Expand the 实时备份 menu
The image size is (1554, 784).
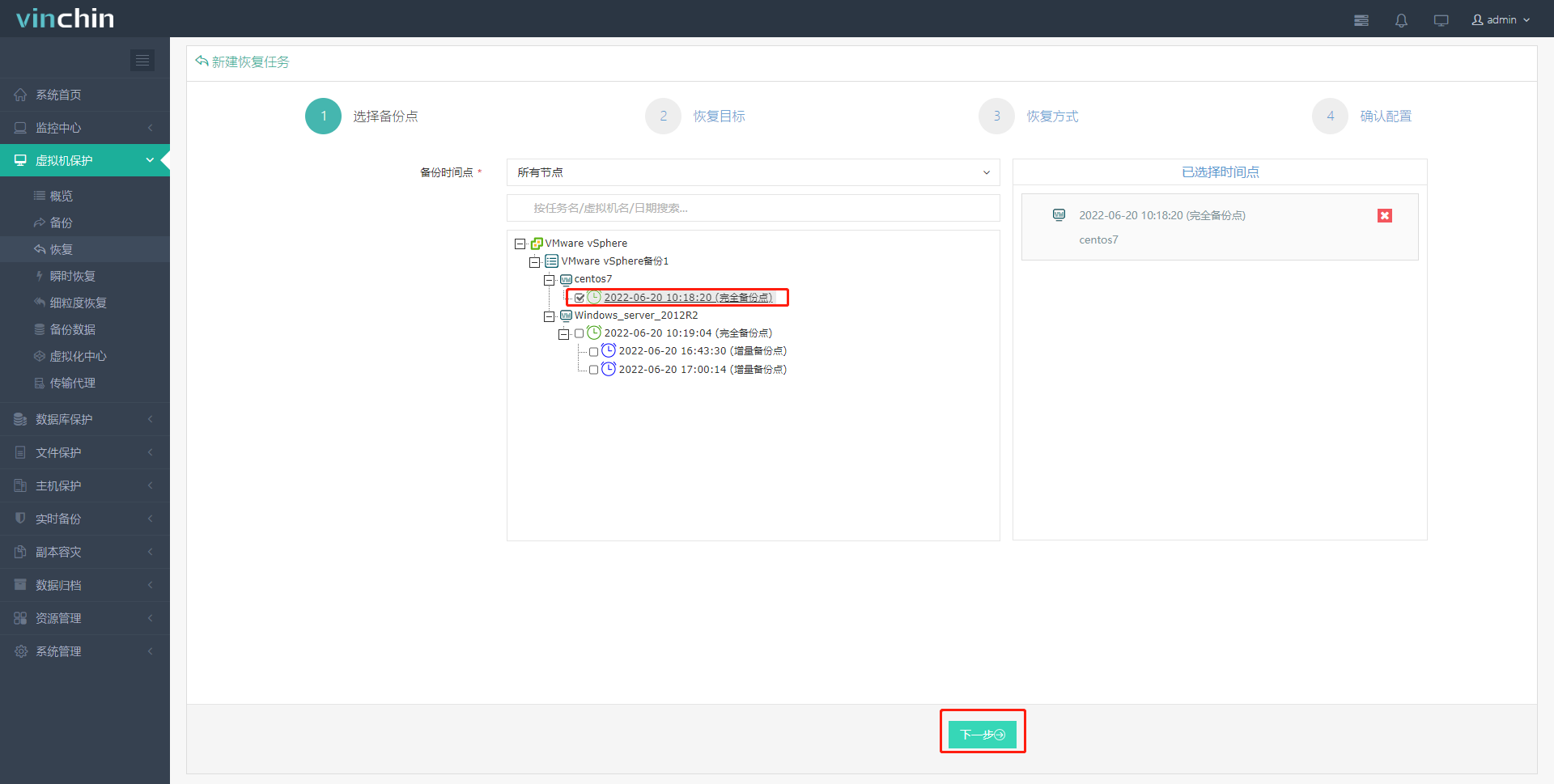(x=85, y=519)
